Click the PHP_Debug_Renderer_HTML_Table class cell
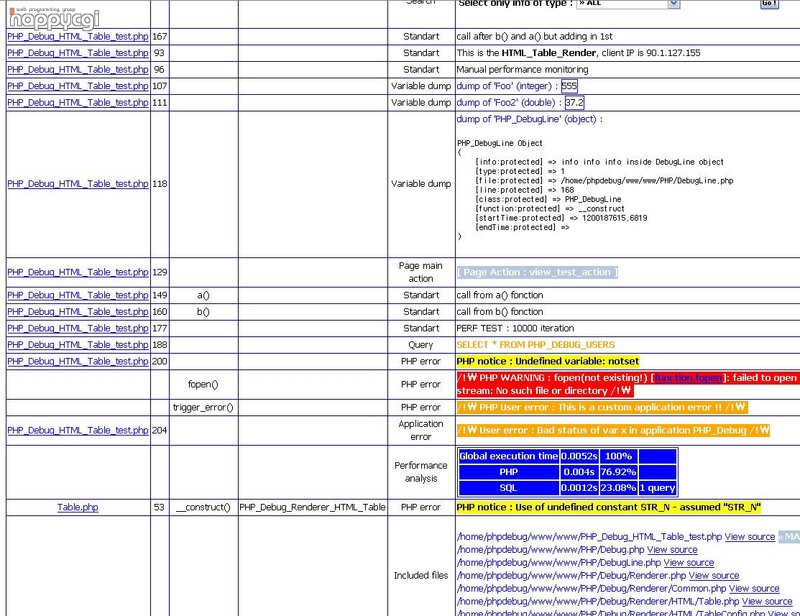Image resolution: width=800 pixels, height=616 pixels. tap(312, 507)
